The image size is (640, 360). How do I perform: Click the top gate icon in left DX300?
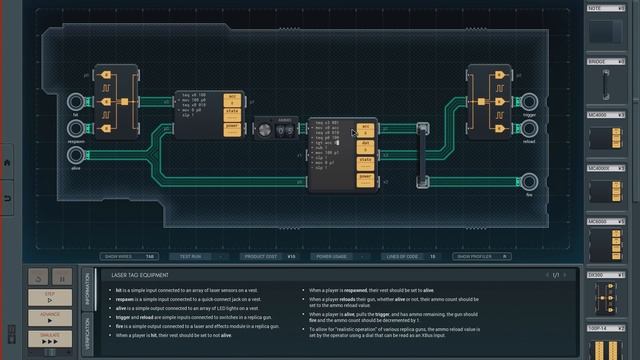coord(106,75)
